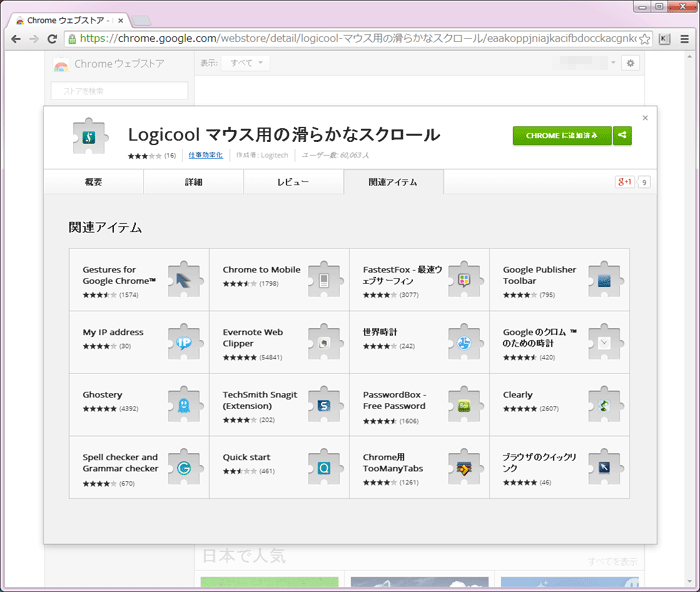Click the Logicool rating count (16)
Screen dimensions: 700x592
click(170, 155)
